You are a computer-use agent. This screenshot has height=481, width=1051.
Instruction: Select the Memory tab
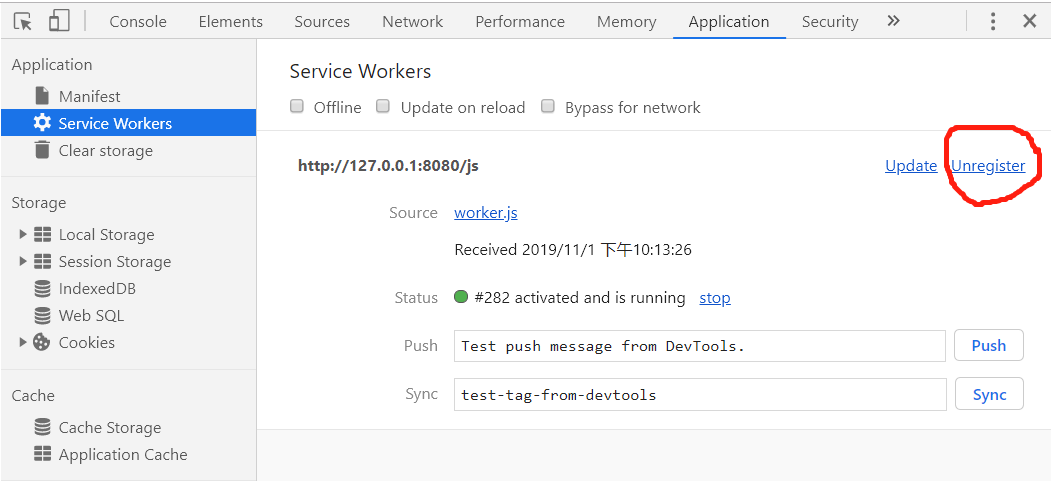pyautogui.click(x=627, y=21)
